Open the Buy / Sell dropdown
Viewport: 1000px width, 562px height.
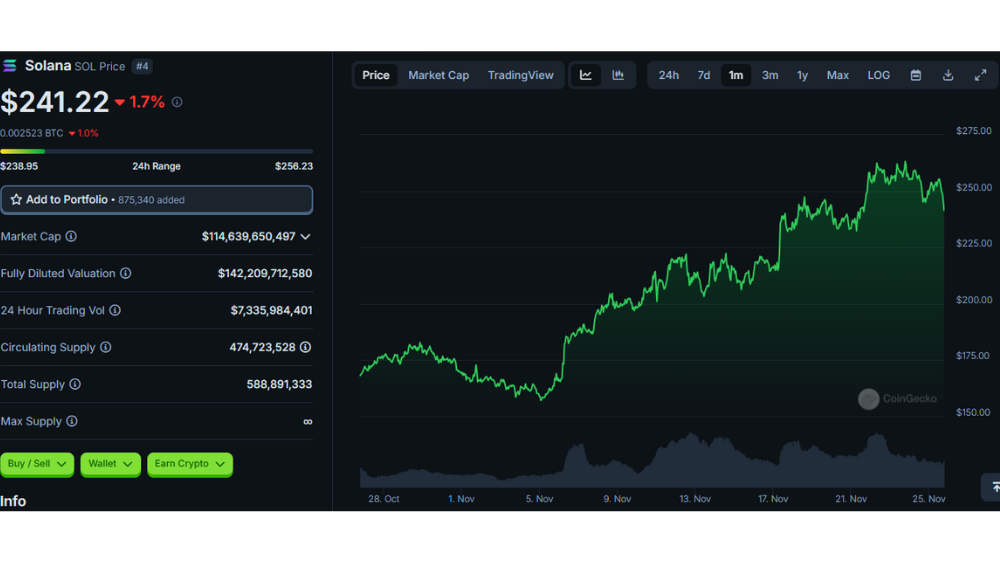tap(37, 464)
